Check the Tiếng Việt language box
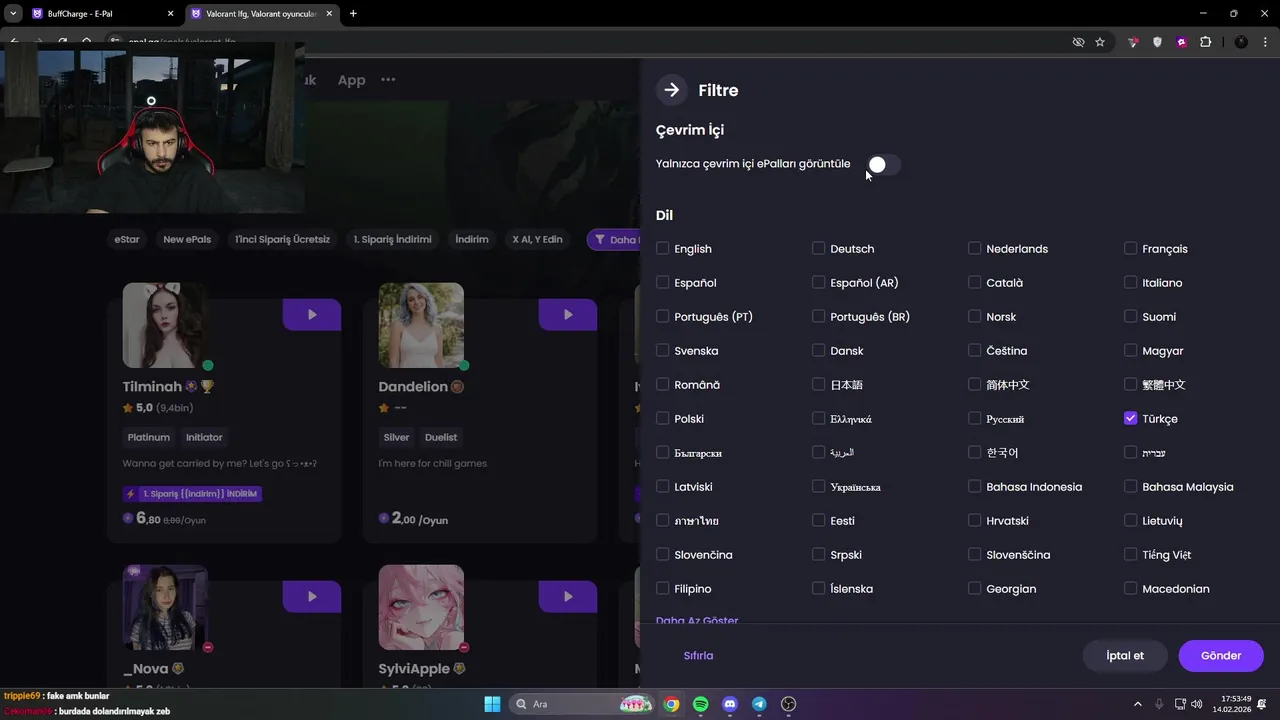Viewport: 1280px width, 720px height. tap(1130, 554)
